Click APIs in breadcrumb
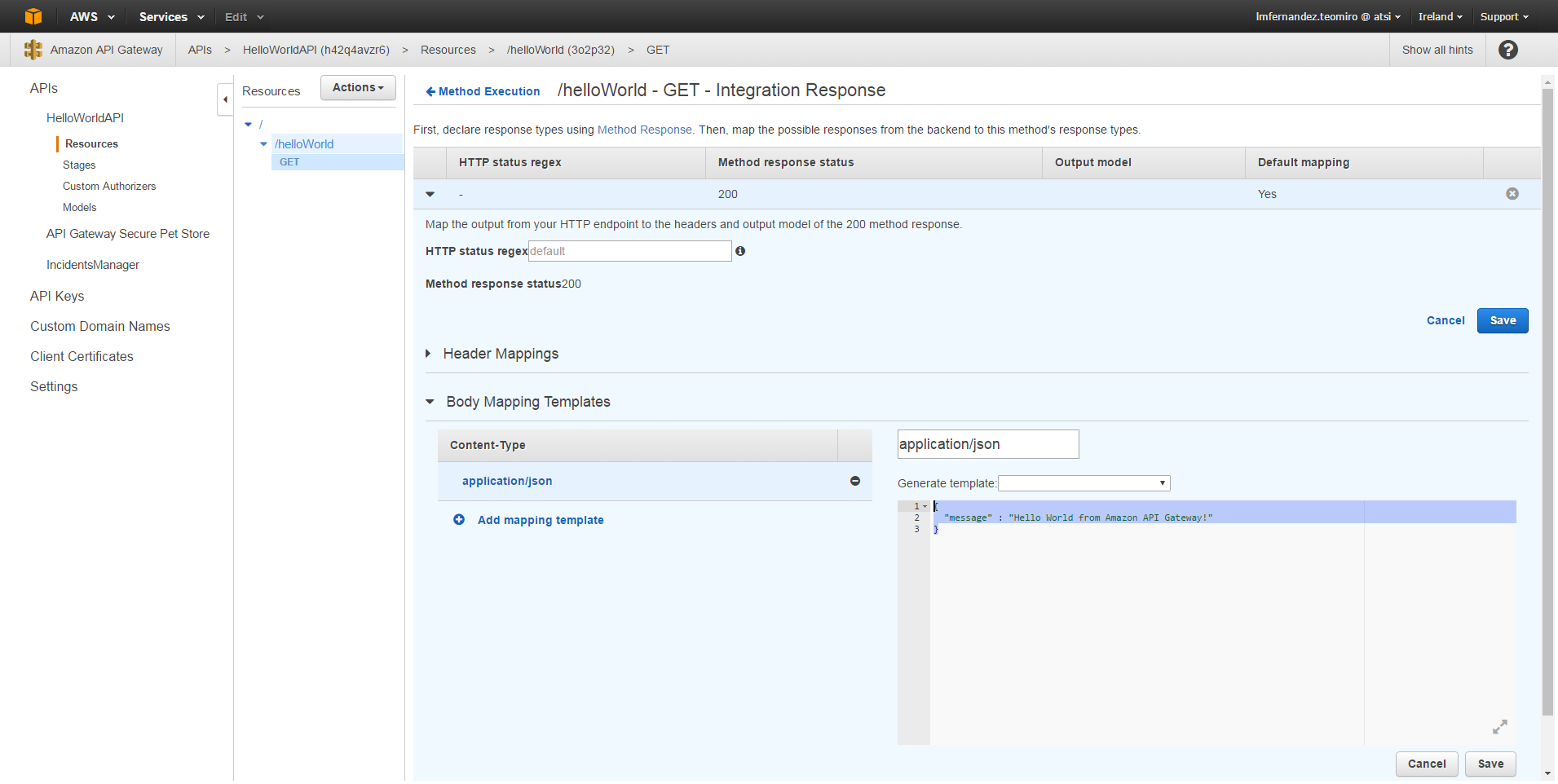This screenshot has width=1558, height=784. 200,50
